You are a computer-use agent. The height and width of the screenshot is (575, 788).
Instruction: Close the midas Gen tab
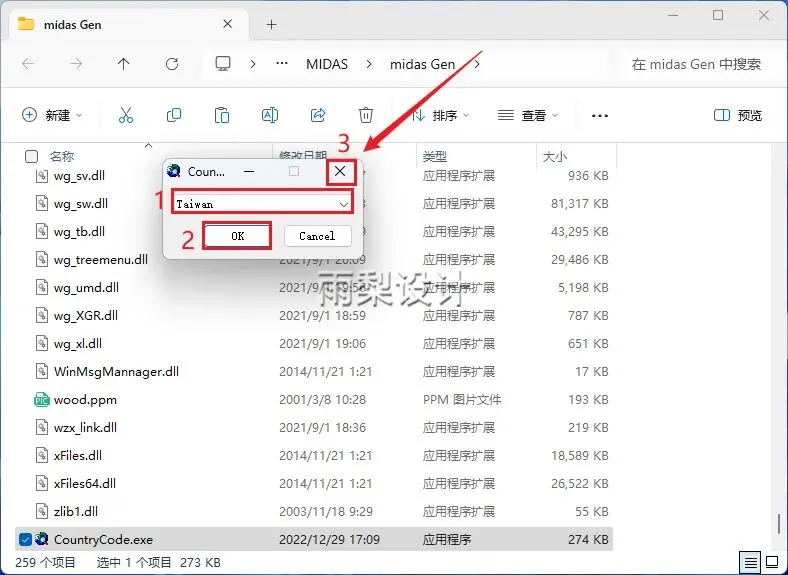pos(227,24)
